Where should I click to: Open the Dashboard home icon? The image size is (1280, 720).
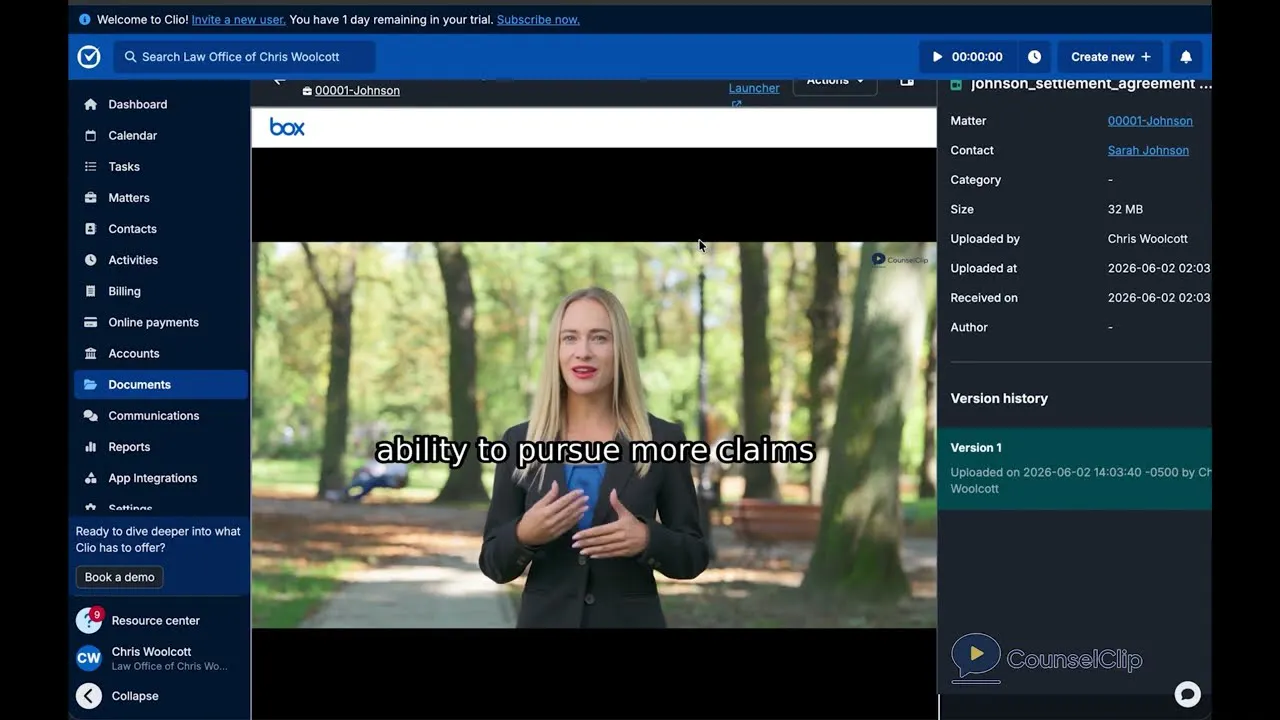click(91, 104)
